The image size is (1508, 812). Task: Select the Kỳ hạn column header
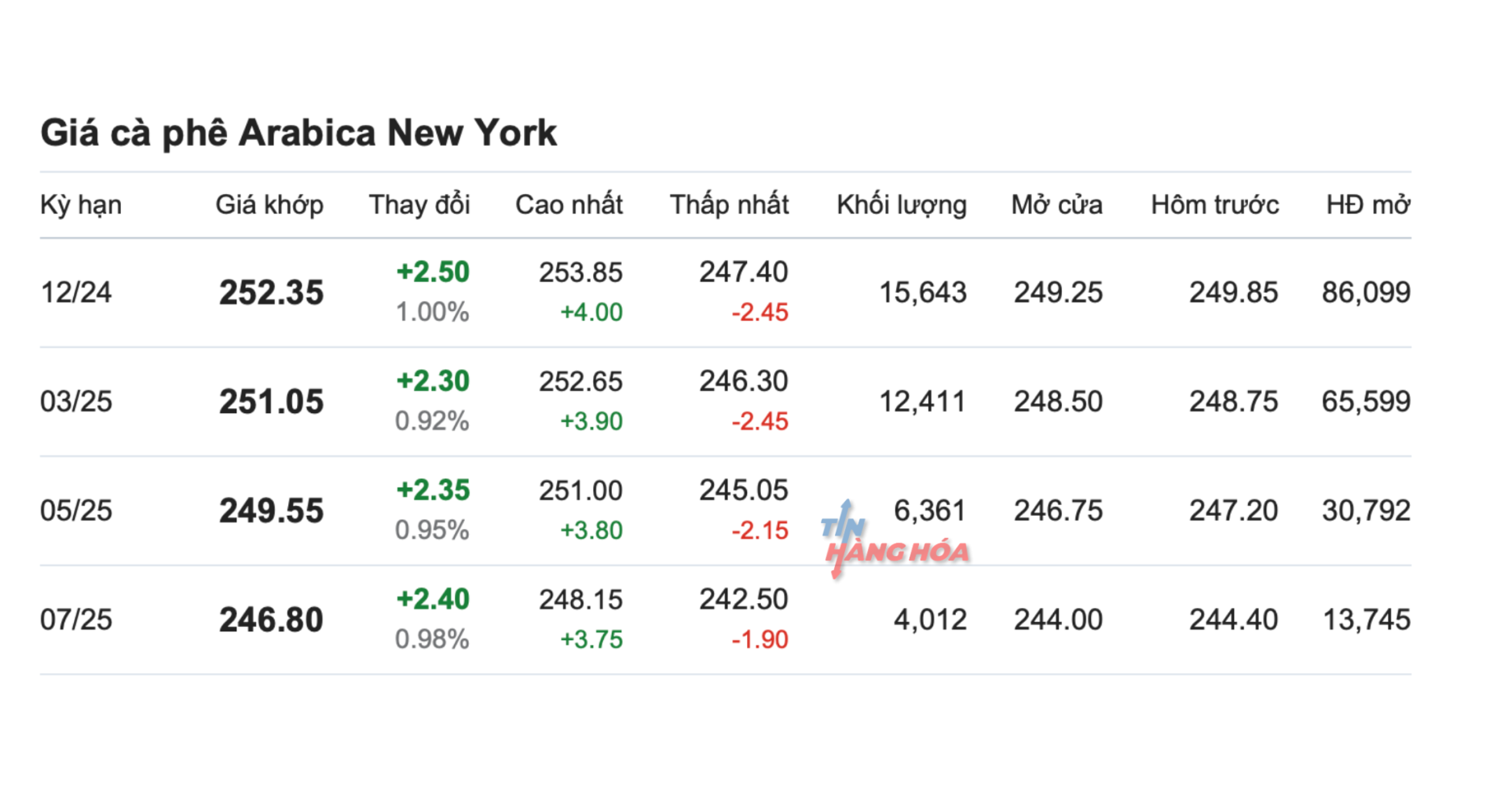click(81, 205)
